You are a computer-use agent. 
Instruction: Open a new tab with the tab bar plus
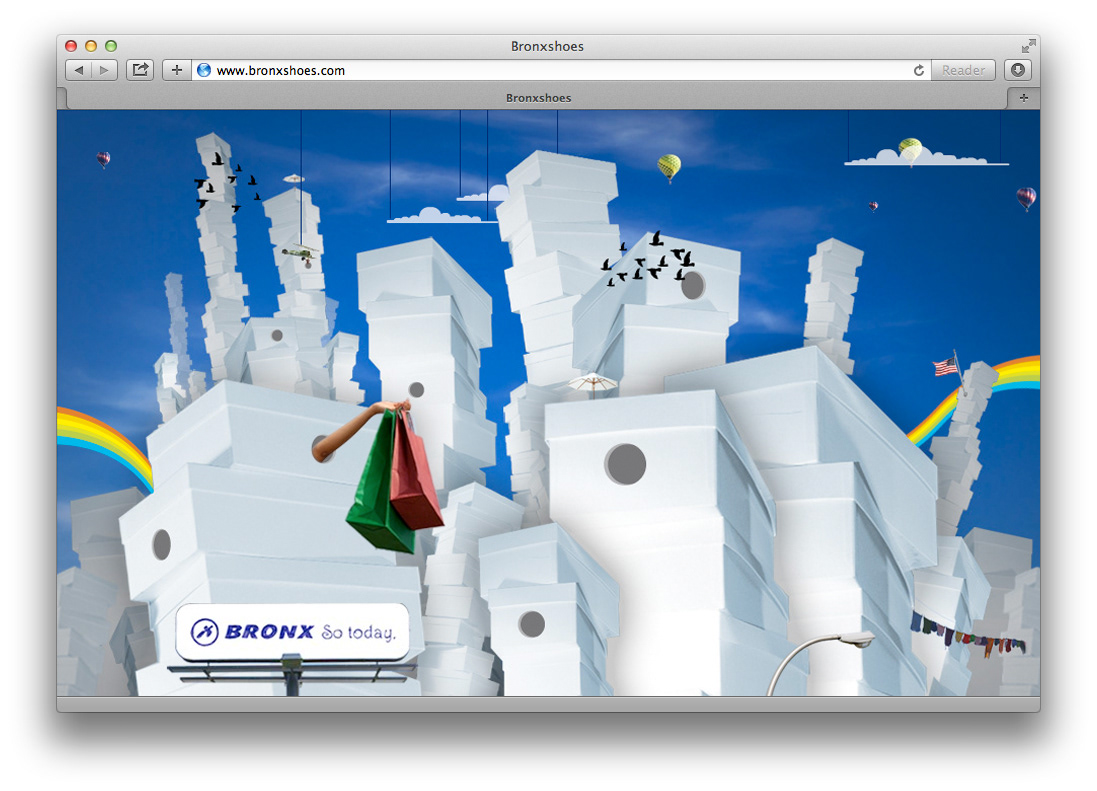pos(1024,98)
